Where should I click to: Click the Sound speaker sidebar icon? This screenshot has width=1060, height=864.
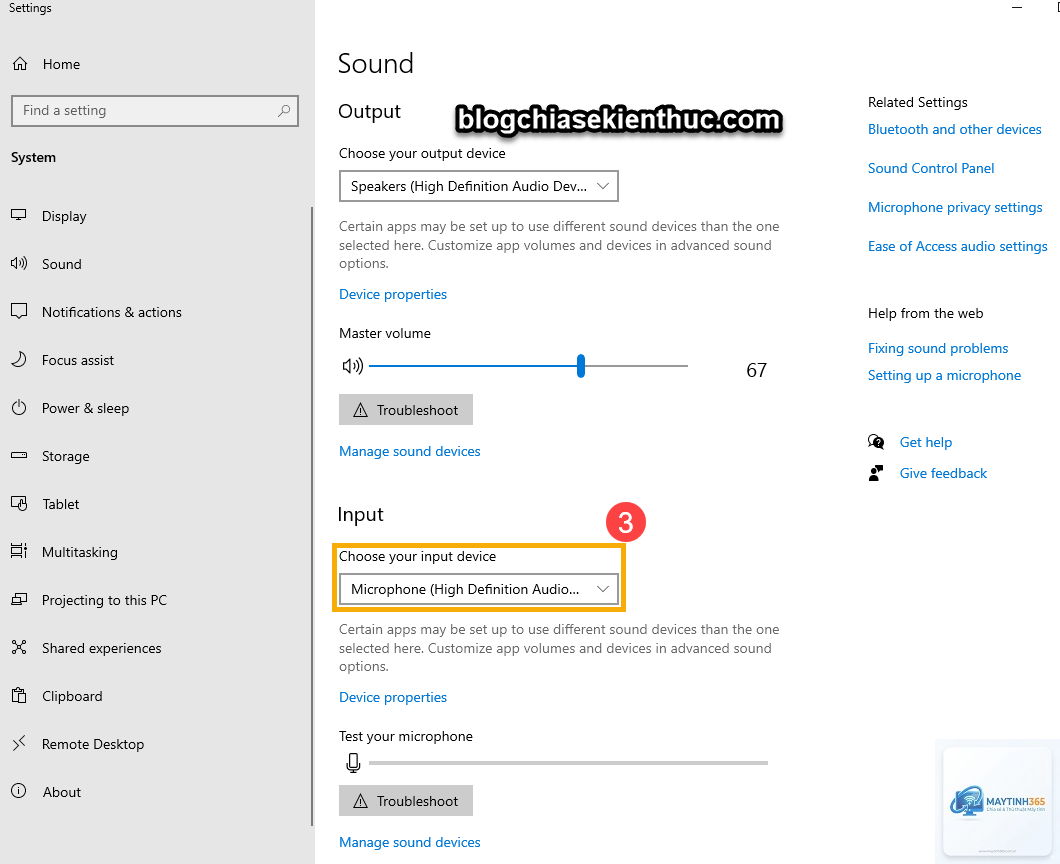pyautogui.click(x=19, y=263)
